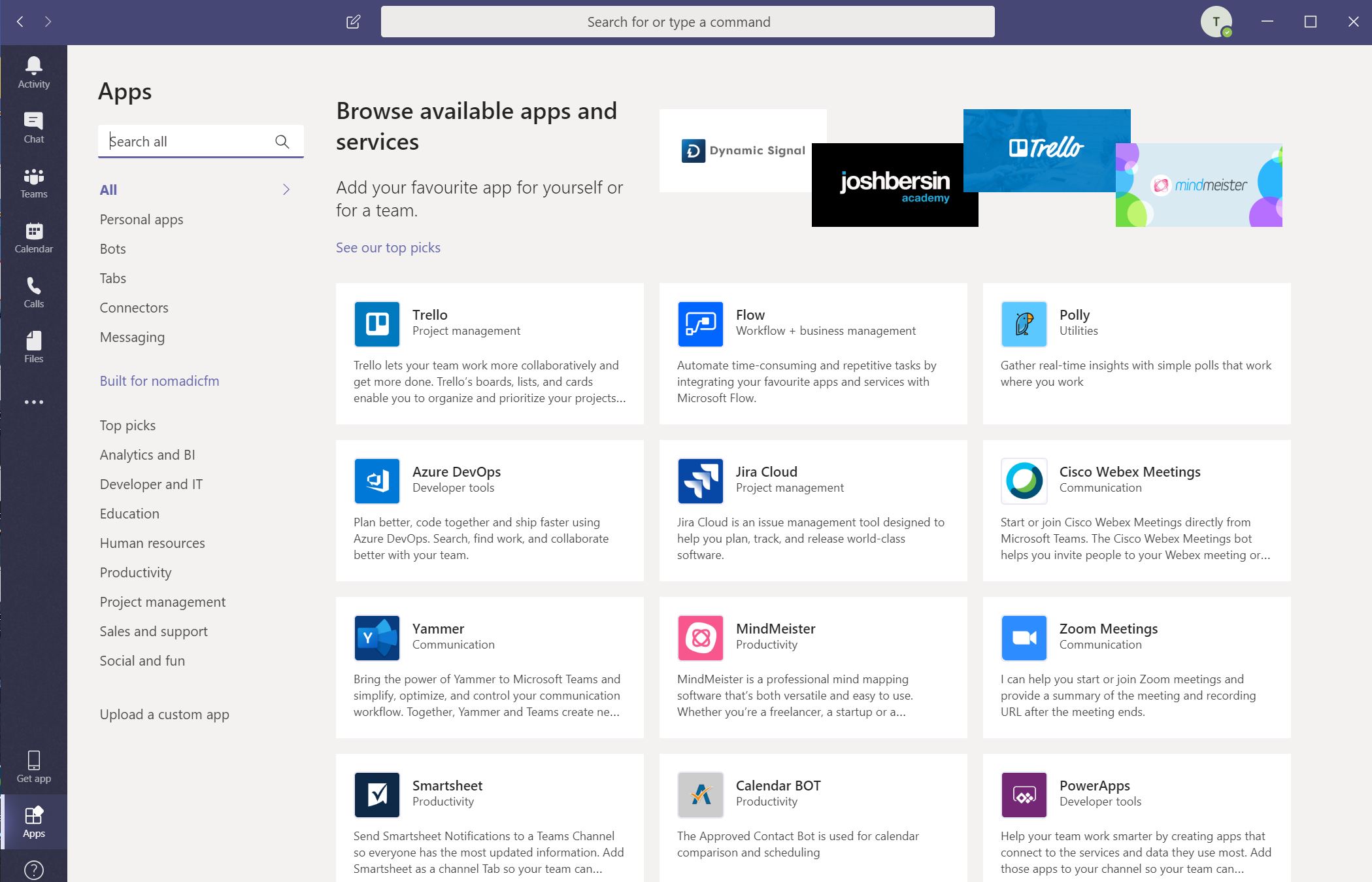Viewport: 1372px width, 882px height.
Task: Click the search magnifier icon in Apps
Action: click(282, 141)
